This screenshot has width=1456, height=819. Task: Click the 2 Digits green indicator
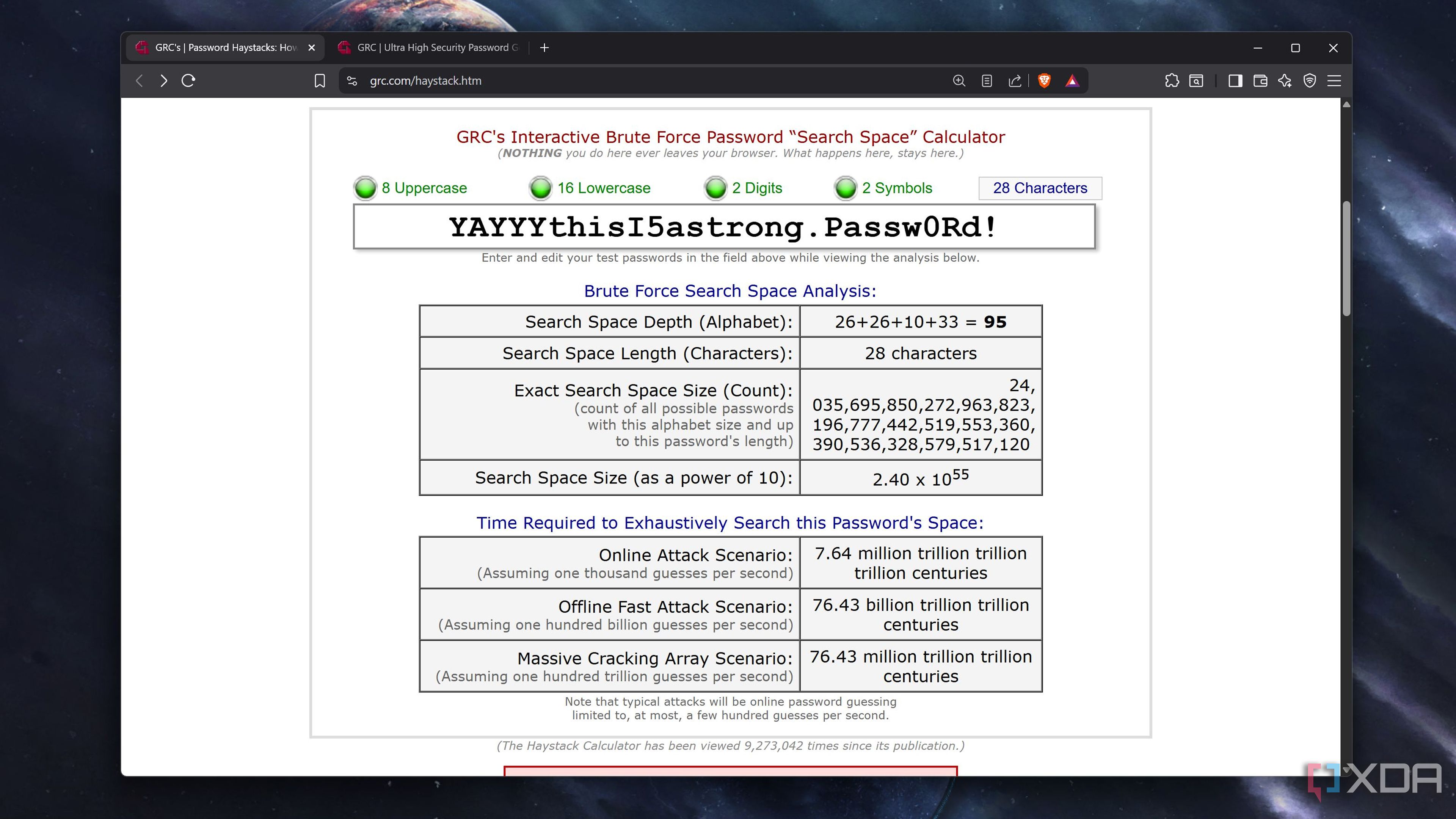pyautogui.click(x=715, y=188)
